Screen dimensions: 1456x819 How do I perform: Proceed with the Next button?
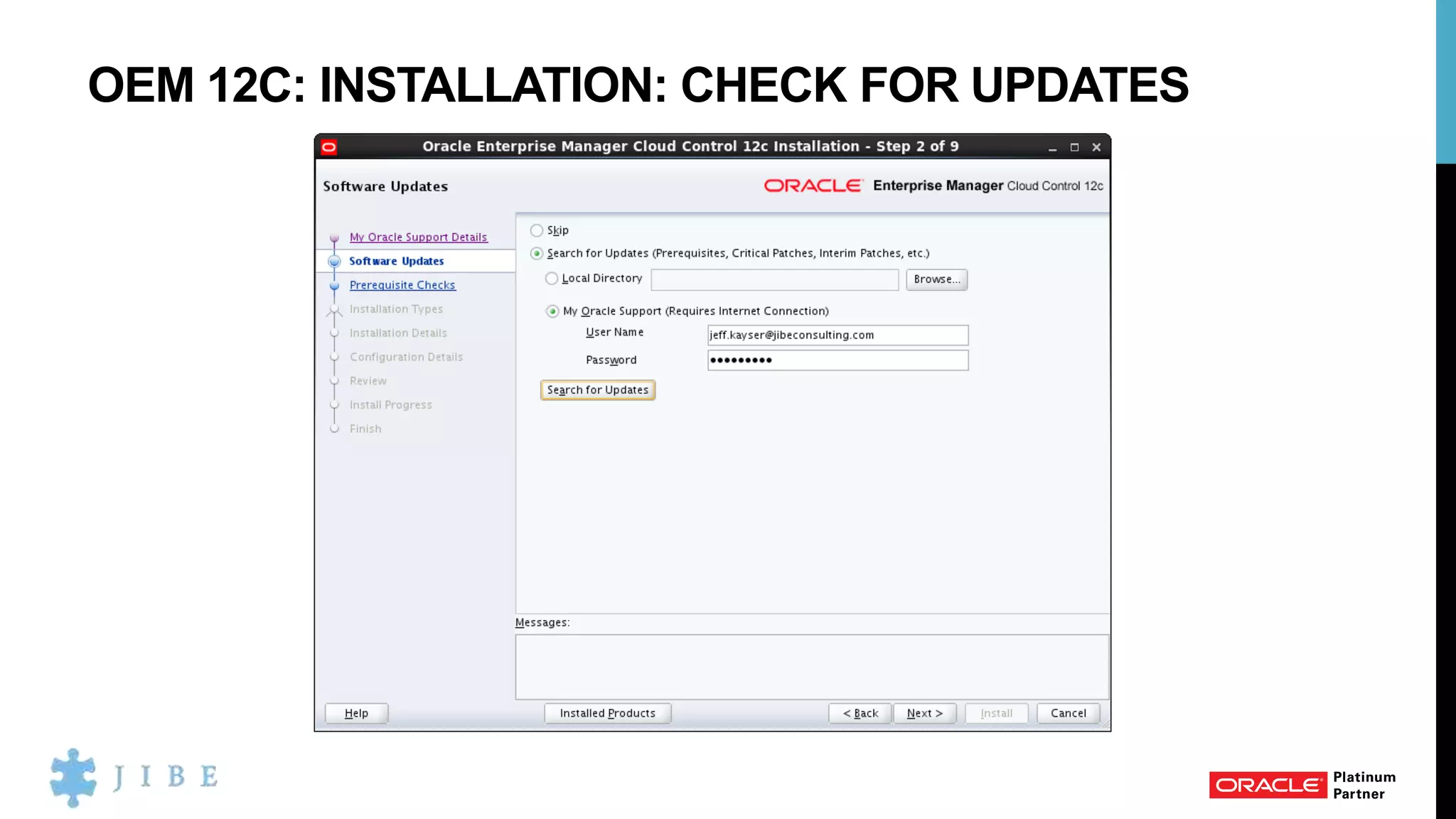(x=924, y=713)
